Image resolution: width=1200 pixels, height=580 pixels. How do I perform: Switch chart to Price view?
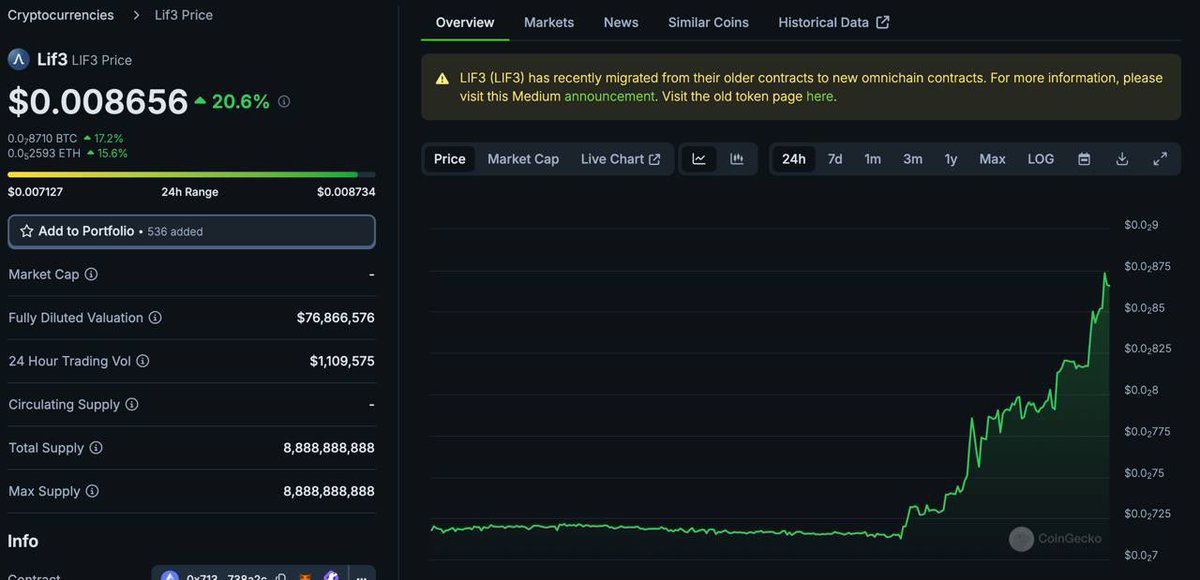coord(450,159)
